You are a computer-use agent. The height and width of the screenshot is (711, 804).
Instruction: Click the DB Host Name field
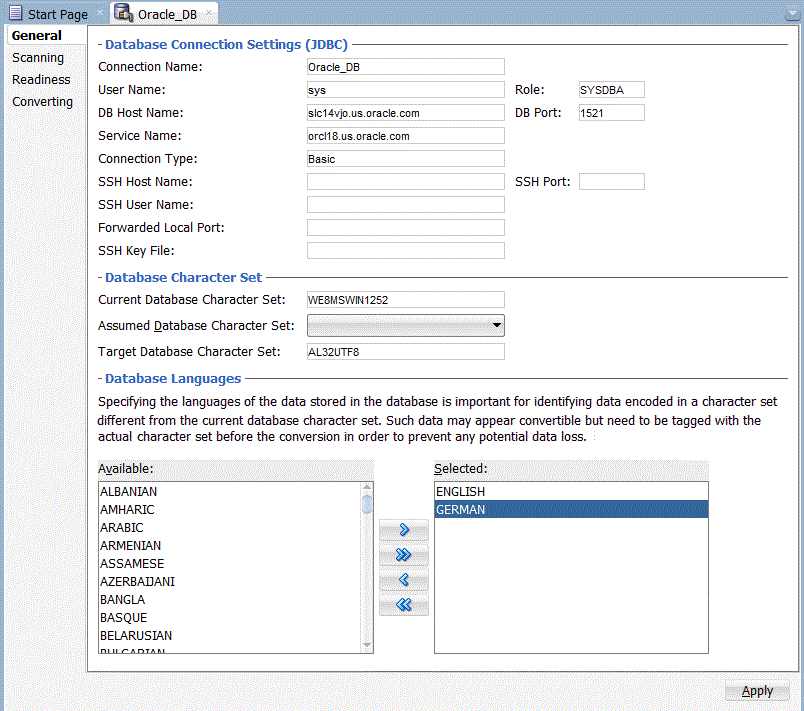(406, 113)
